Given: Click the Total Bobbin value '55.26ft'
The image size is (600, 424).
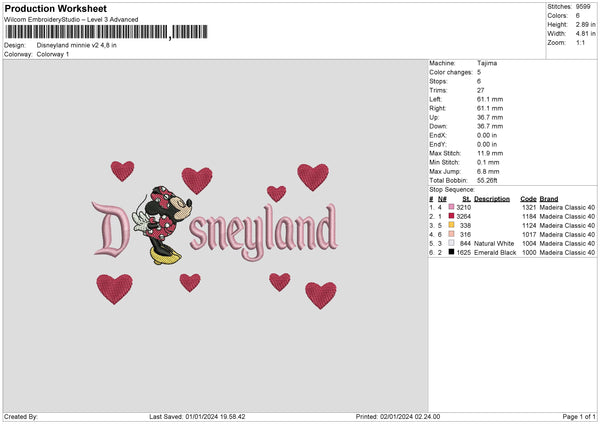Looking at the screenshot, I should (x=487, y=180).
